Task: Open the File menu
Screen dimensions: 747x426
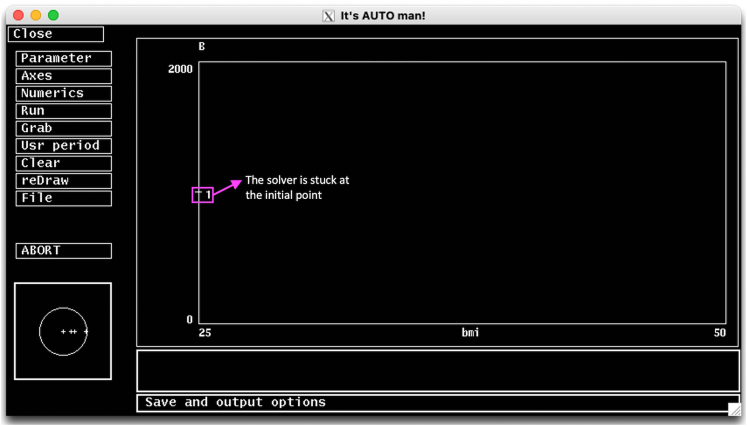Action: pos(64,198)
